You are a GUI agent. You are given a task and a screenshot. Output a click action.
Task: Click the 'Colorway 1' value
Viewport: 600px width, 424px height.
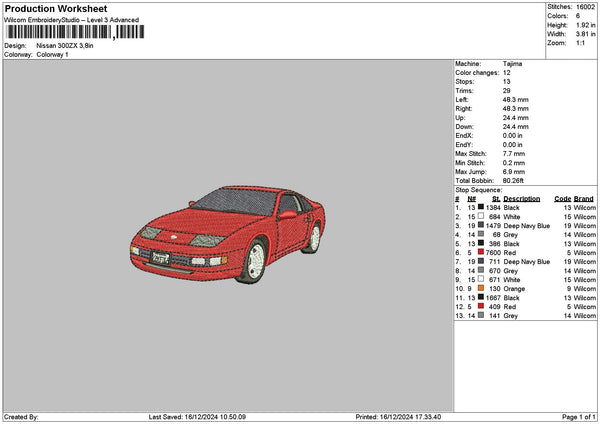tap(52, 54)
